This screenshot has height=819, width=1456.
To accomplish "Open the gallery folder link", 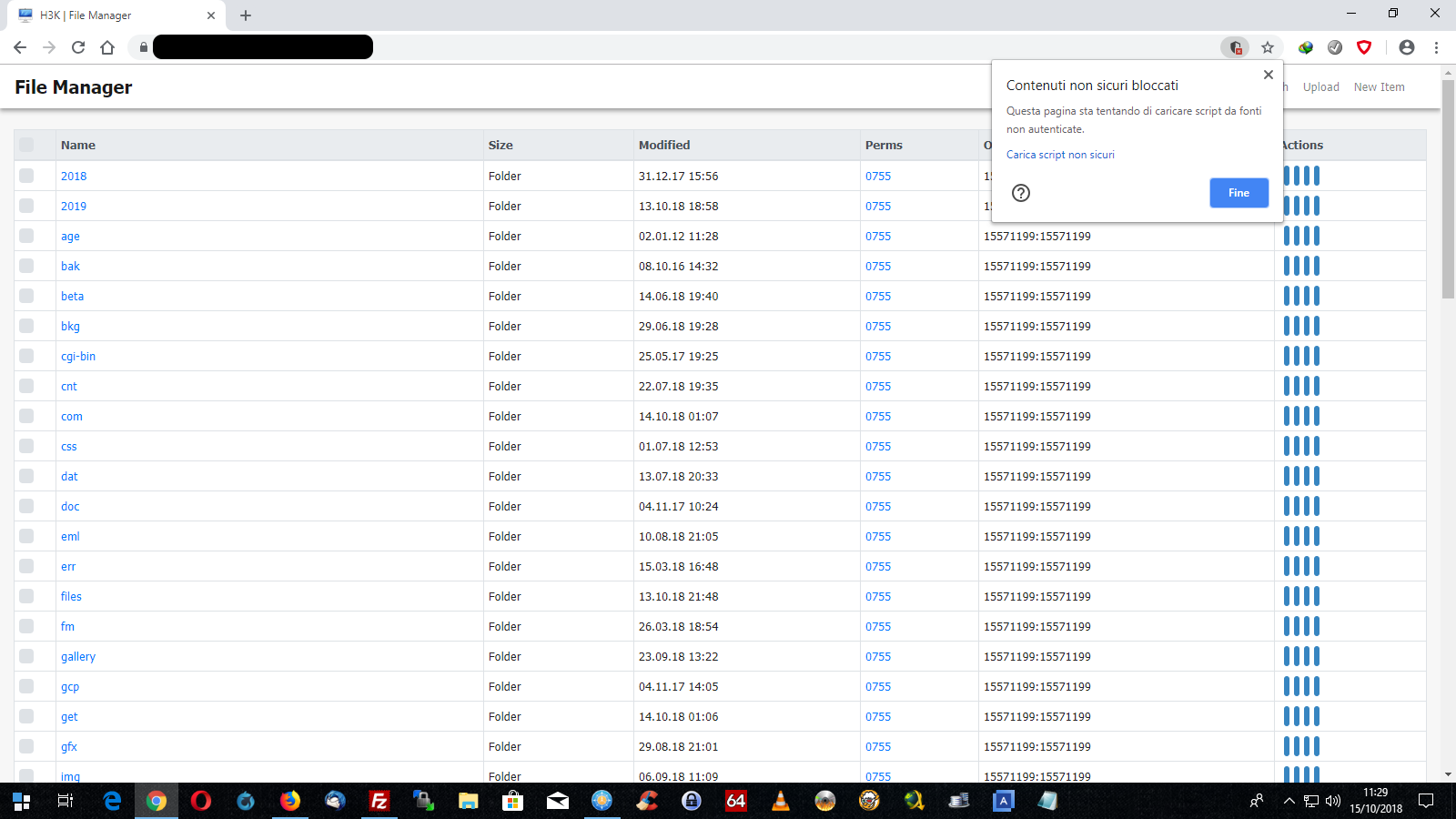I will [77, 656].
